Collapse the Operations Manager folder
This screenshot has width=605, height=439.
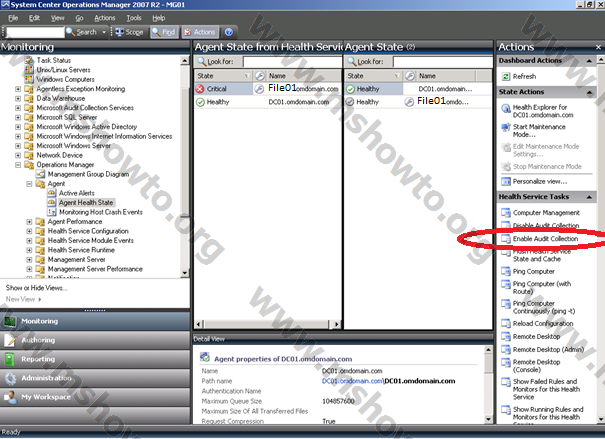(x=18, y=165)
